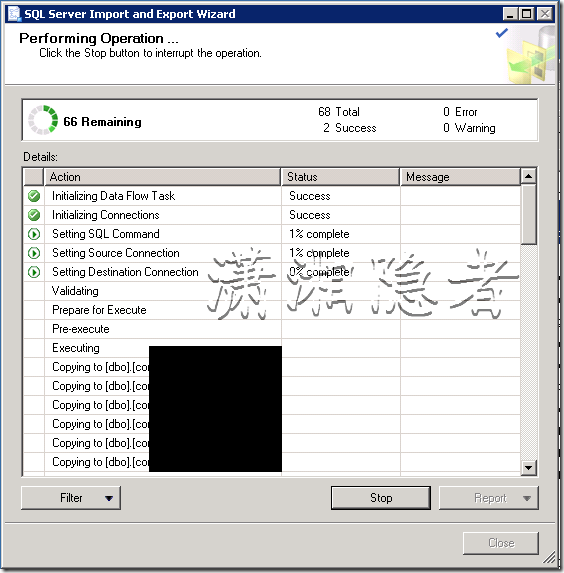The height and width of the screenshot is (573, 564).
Task: Click the in-progress icon for Setting Destination Connection
Action: pos(34,272)
